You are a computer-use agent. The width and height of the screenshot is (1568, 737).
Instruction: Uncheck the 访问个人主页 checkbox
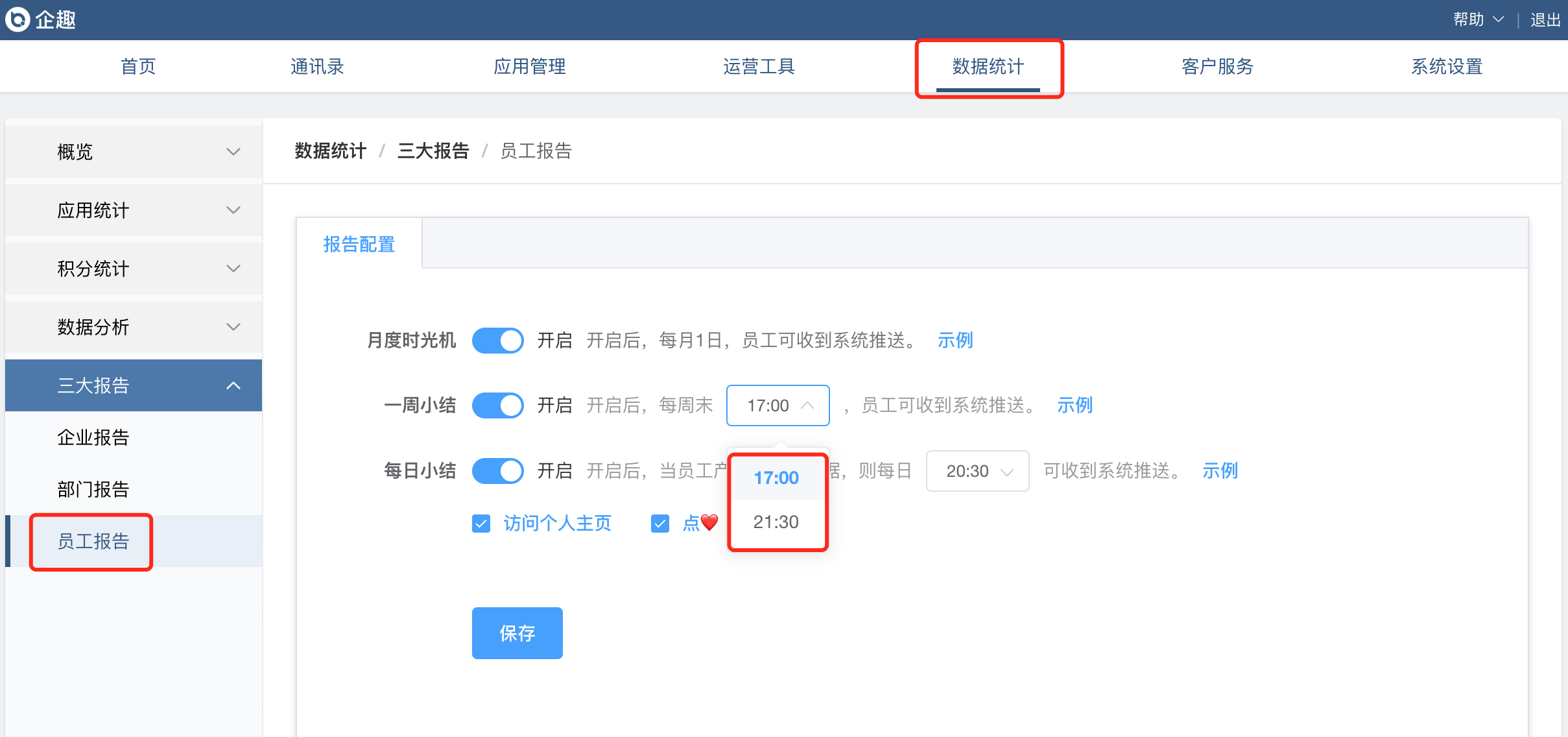coord(481,524)
